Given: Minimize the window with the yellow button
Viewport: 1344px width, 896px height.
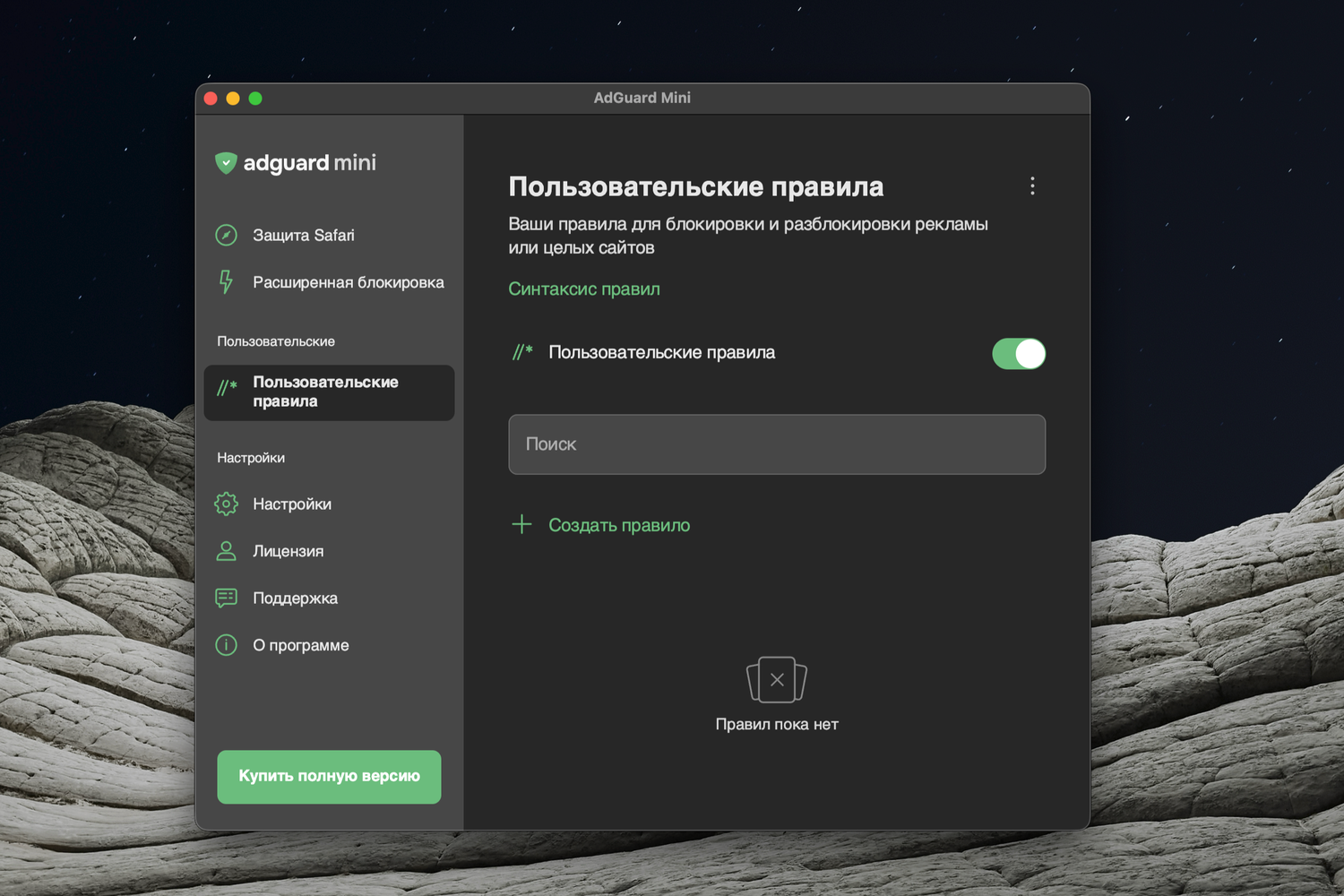Looking at the screenshot, I should coord(233,99).
